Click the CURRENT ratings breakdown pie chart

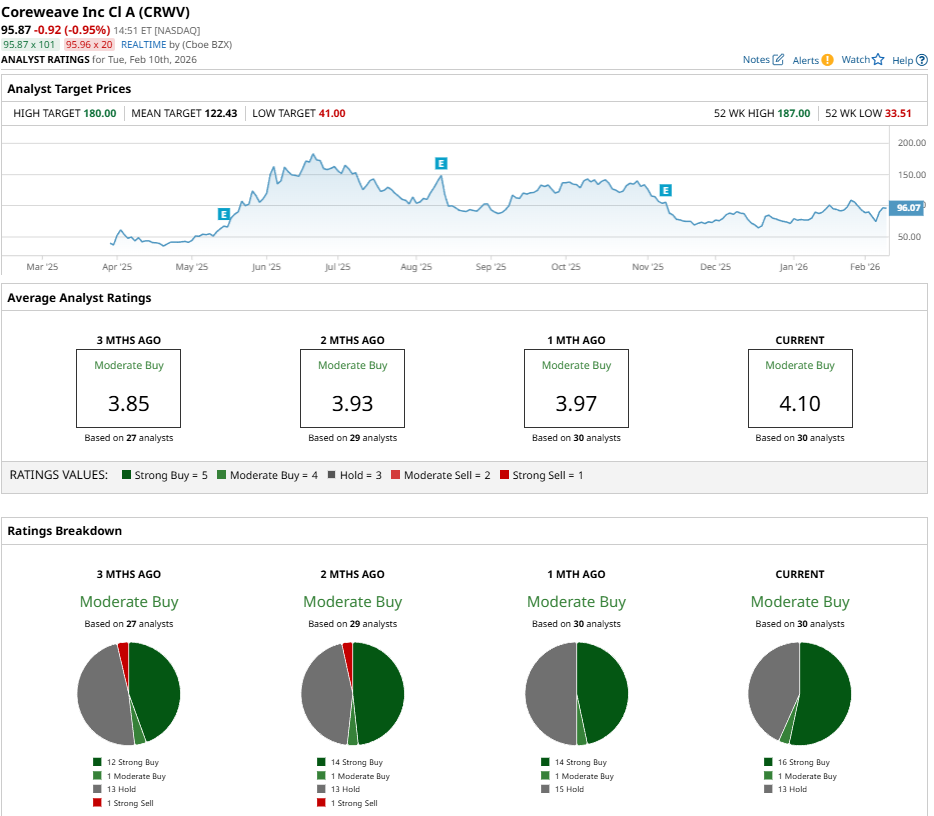[x=799, y=693]
